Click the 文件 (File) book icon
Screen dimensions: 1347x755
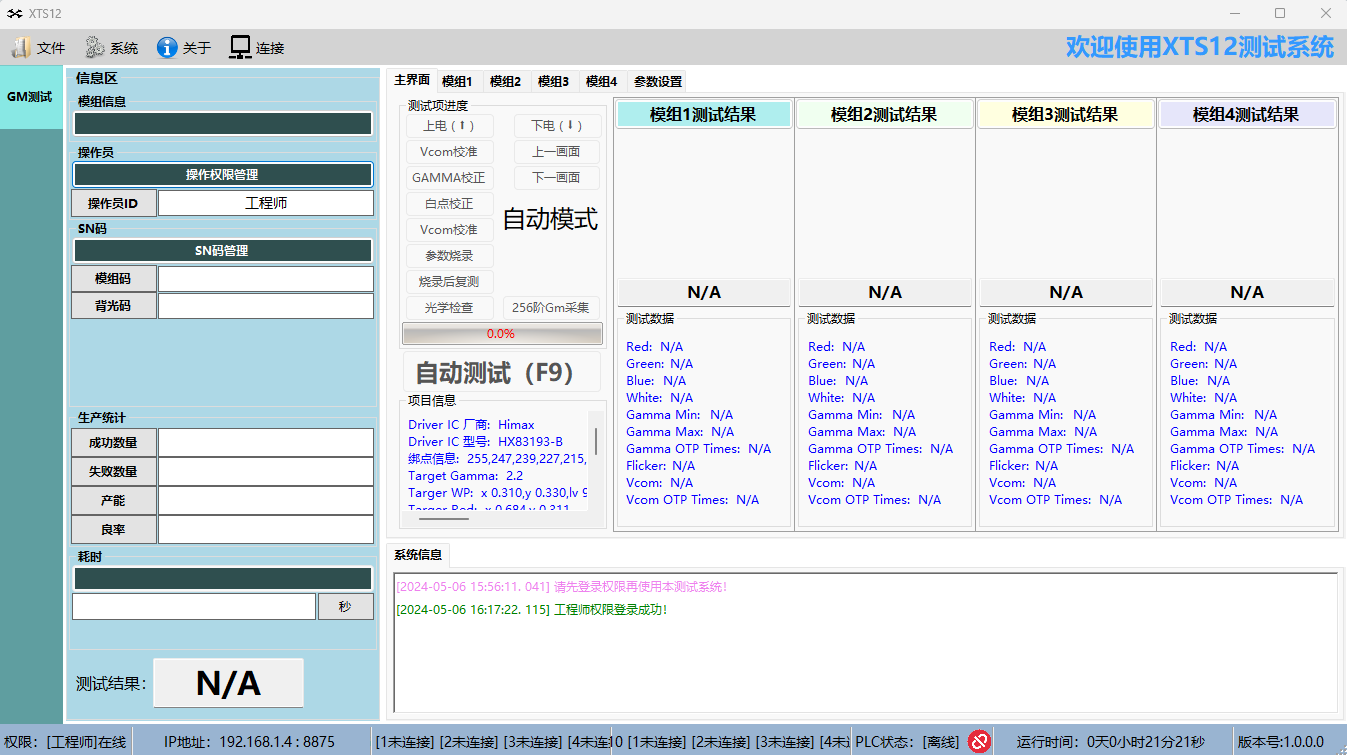pyautogui.click(x=21, y=47)
